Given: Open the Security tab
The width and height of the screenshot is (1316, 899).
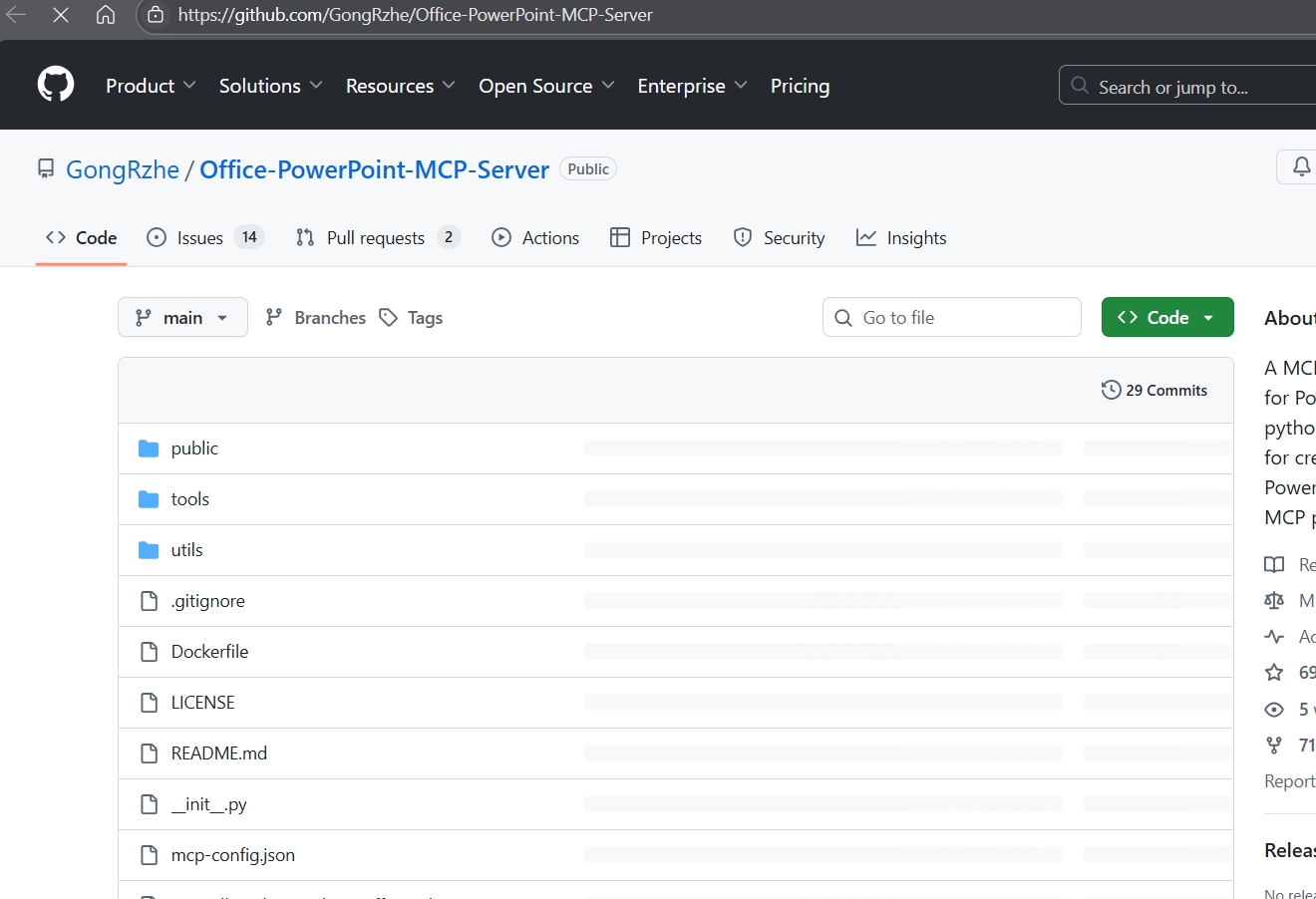Looking at the screenshot, I should [x=779, y=237].
